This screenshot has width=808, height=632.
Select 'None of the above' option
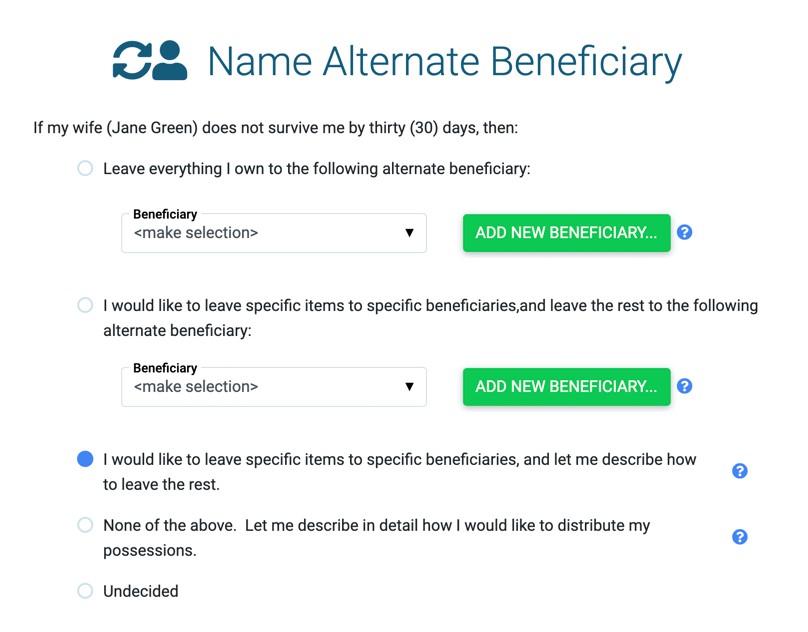84,524
